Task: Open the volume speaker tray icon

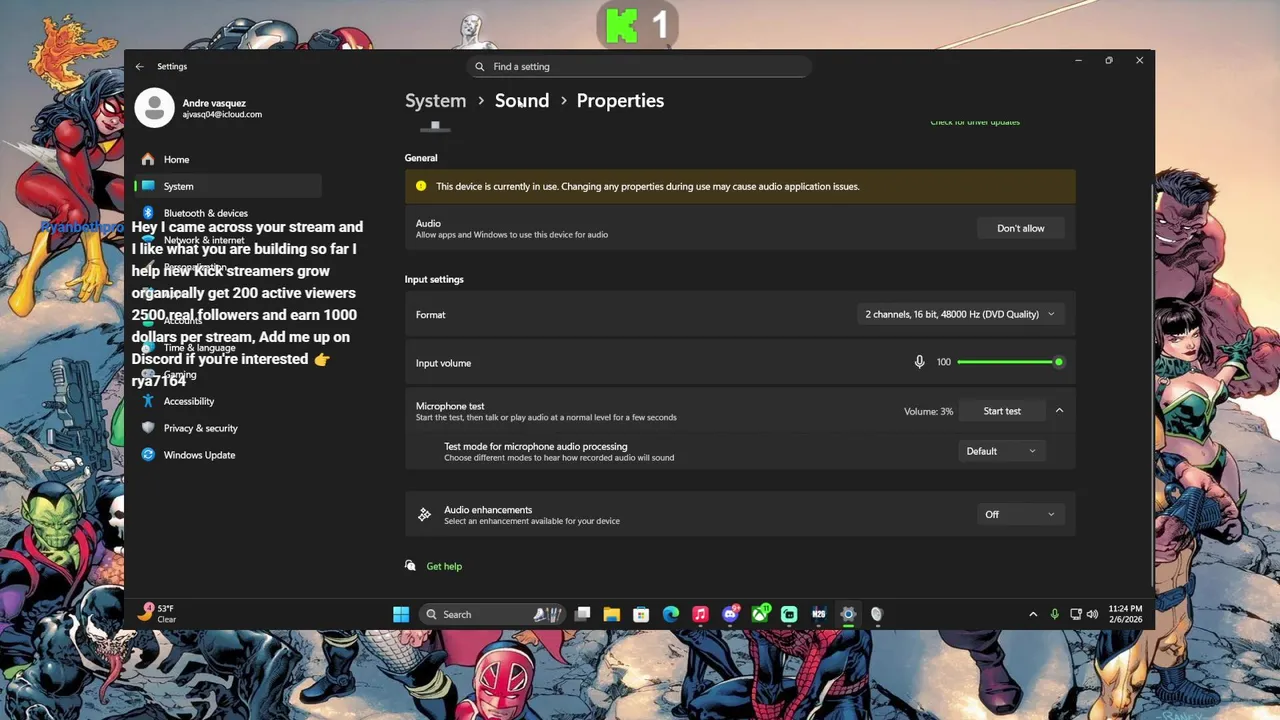Action: point(1092,614)
